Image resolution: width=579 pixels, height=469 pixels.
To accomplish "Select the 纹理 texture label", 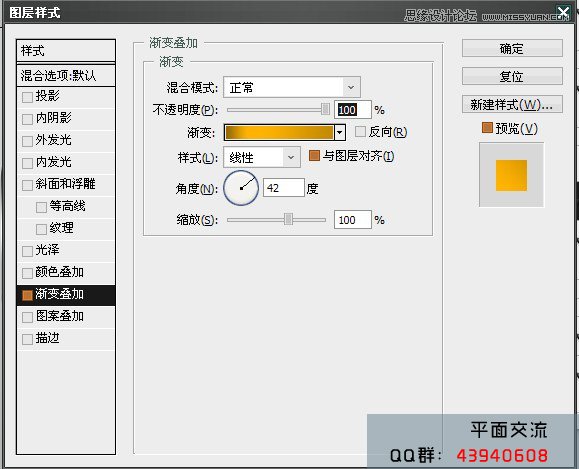I will click(61, 228).
